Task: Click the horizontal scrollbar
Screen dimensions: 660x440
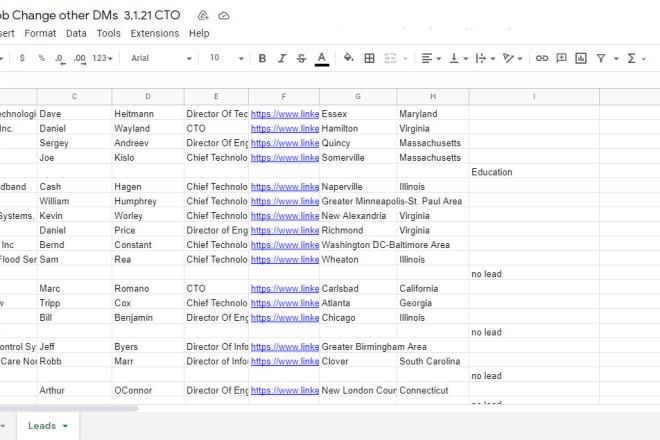Action: tap(69, 408)
